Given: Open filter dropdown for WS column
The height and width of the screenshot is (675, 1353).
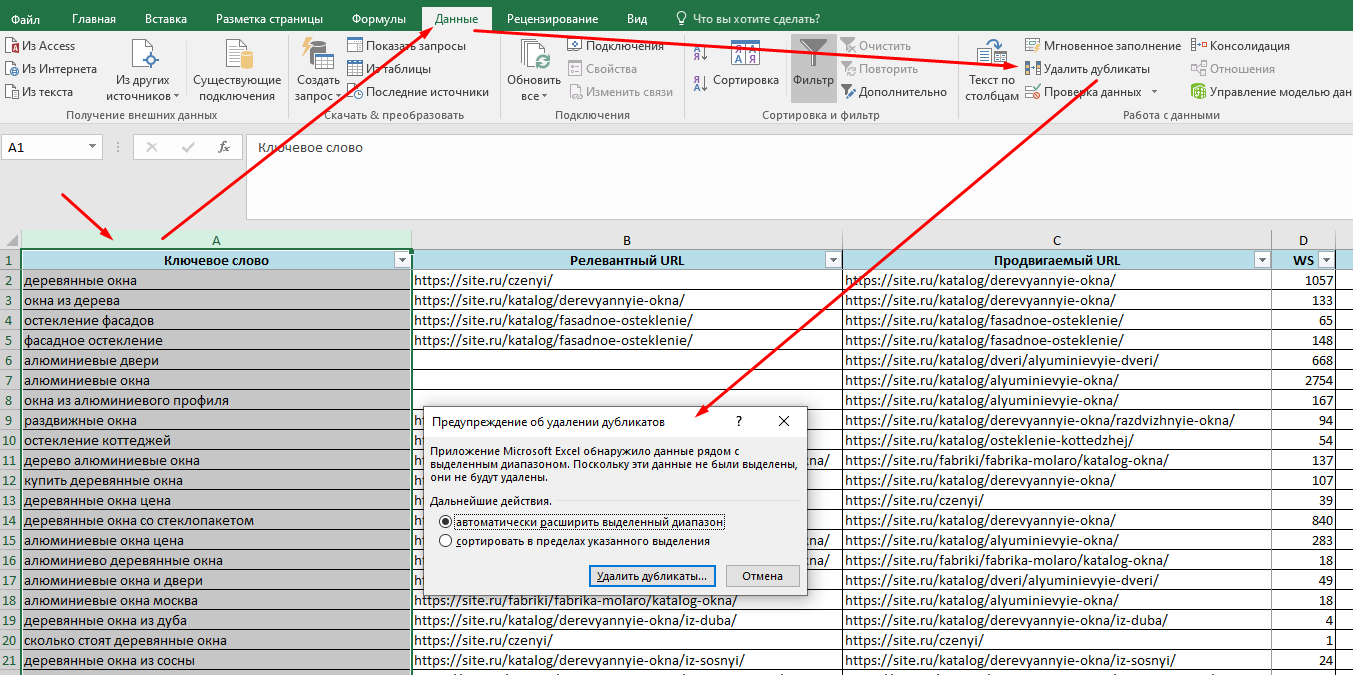Looking at the screenshot, I should (x=1326, y=260).
